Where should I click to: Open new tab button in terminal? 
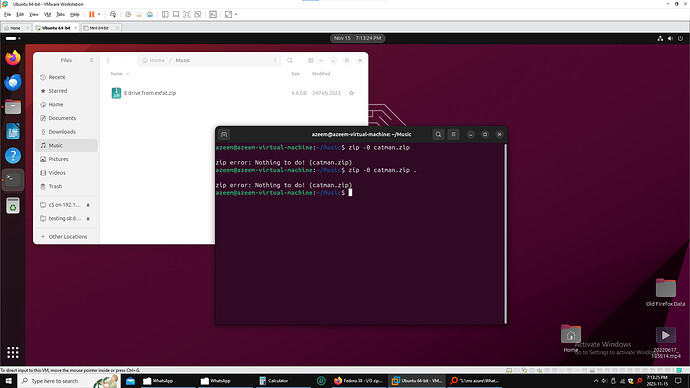tap(224, 134)
